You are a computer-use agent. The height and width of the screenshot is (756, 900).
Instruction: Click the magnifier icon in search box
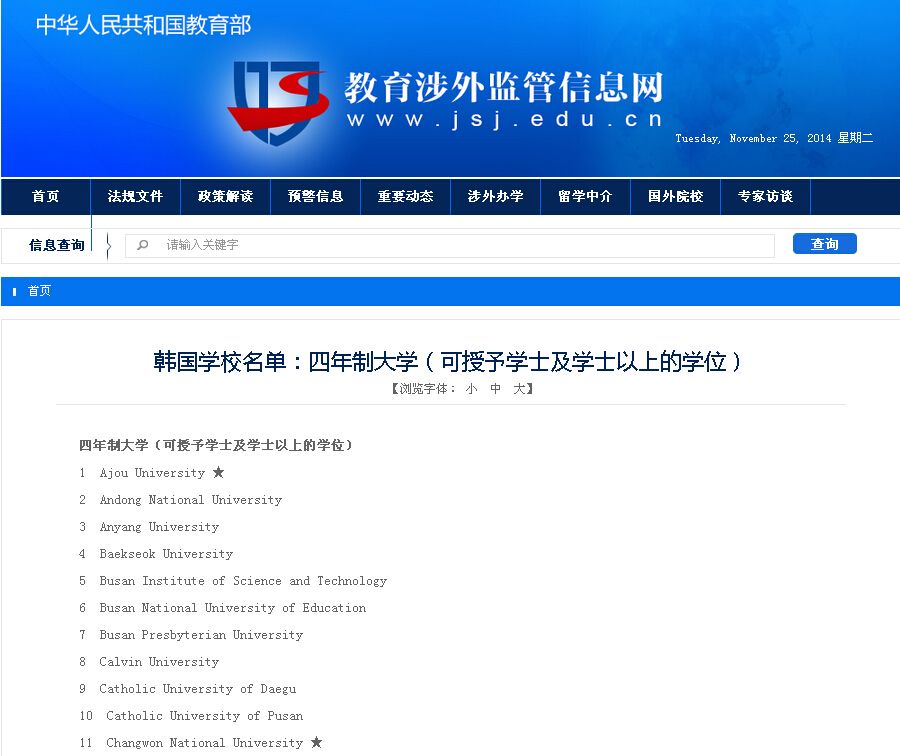coord(143,245)
